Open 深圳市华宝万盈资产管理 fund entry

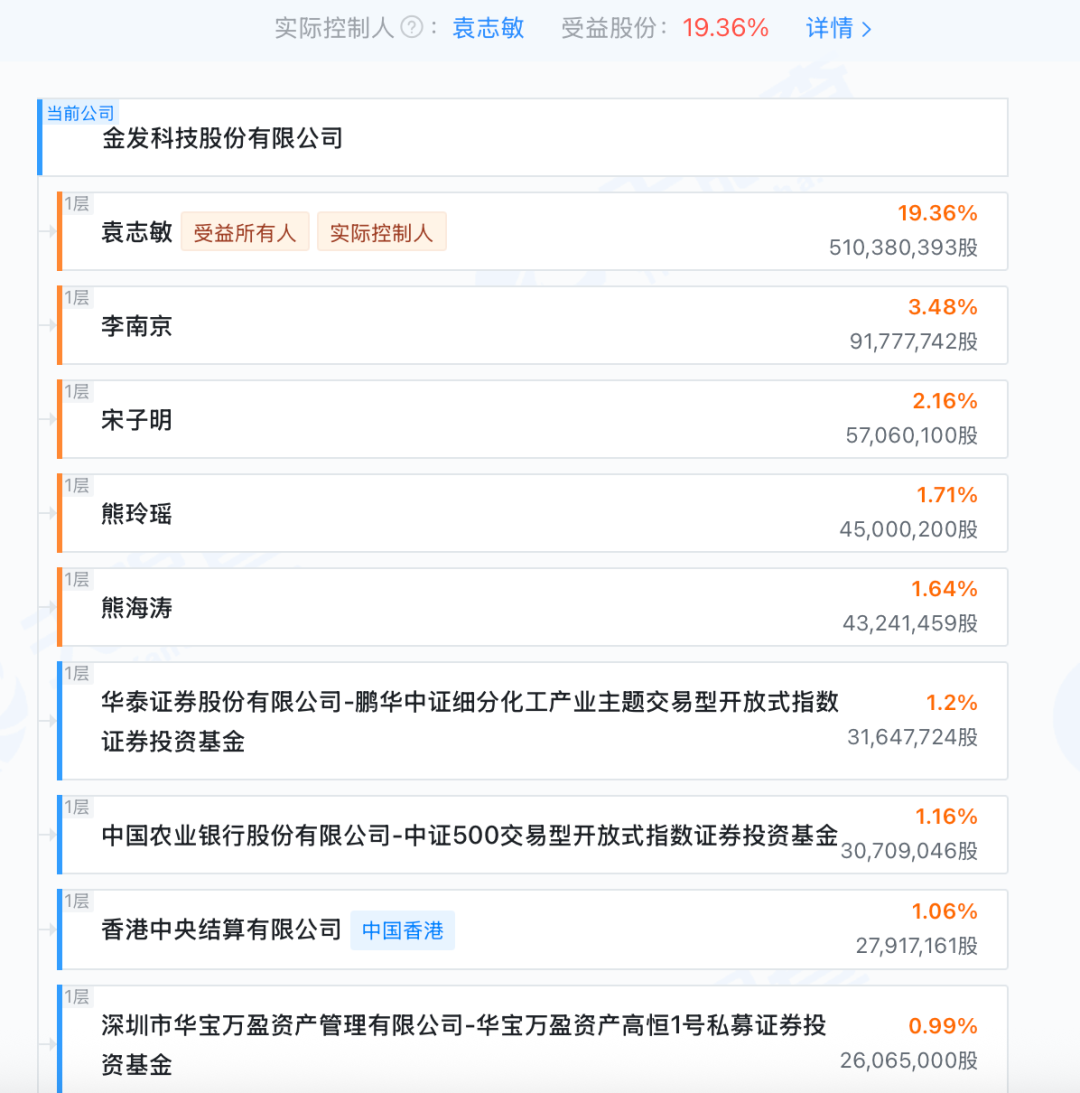pos(464,1044)
